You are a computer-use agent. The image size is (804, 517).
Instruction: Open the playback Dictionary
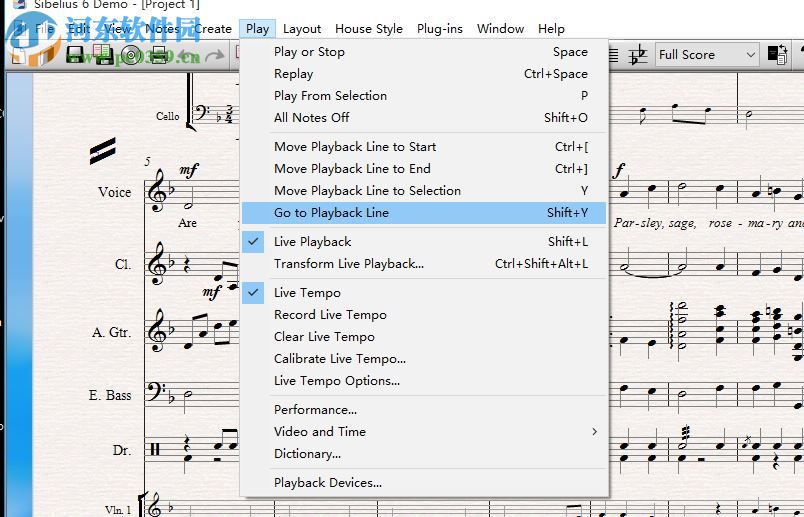point(424,454)
